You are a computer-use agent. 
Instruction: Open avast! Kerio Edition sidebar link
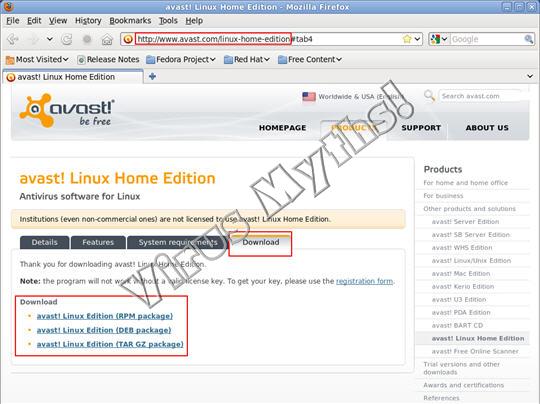pyautogui.click(x=463, y=287)
